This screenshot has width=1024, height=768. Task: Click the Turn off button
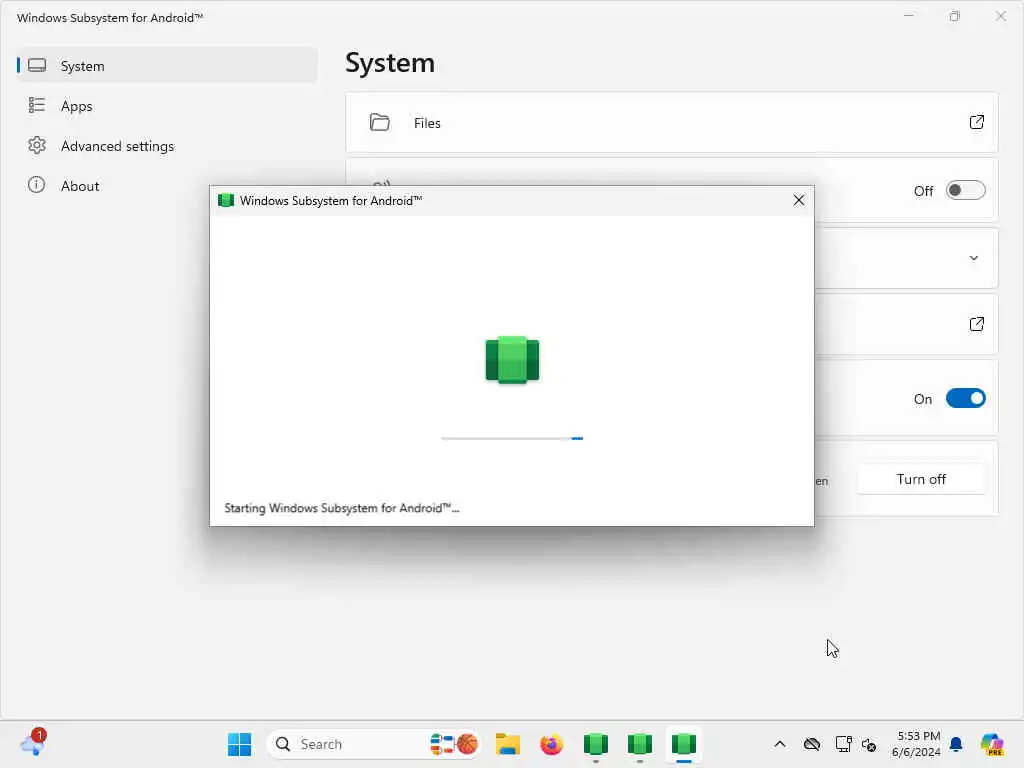(x=921, y=479)
